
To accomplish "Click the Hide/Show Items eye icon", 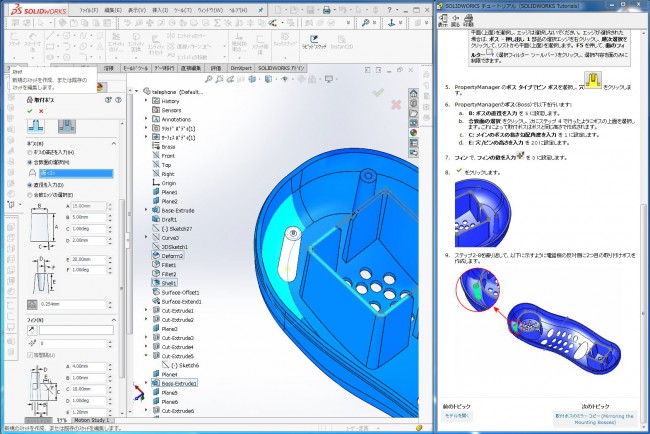I will pos(285,79).
